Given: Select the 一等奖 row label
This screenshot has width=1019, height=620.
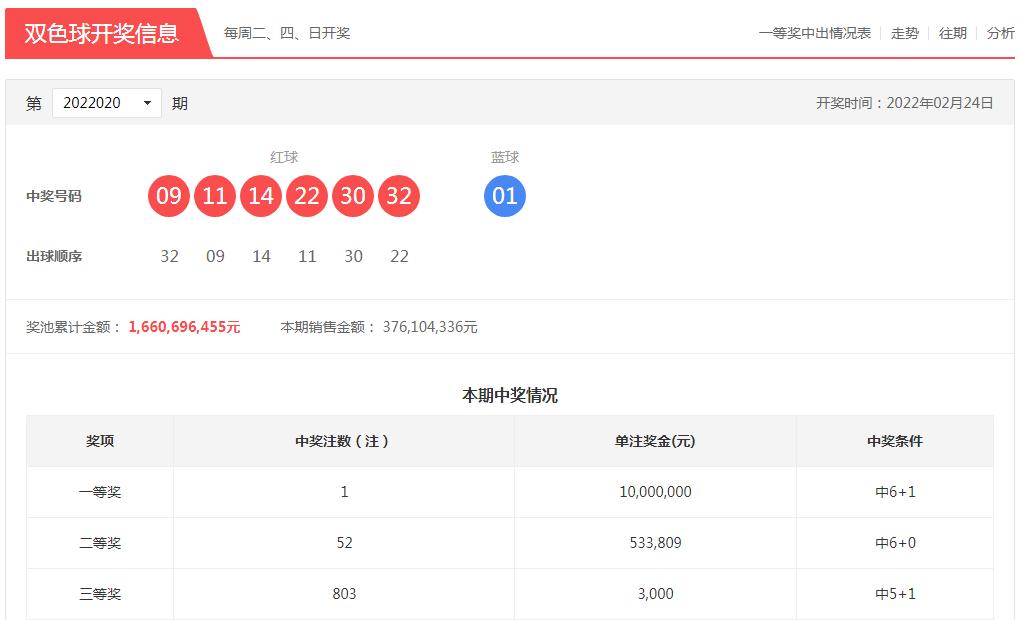Looking at the screenshot, I should [100, 492].
